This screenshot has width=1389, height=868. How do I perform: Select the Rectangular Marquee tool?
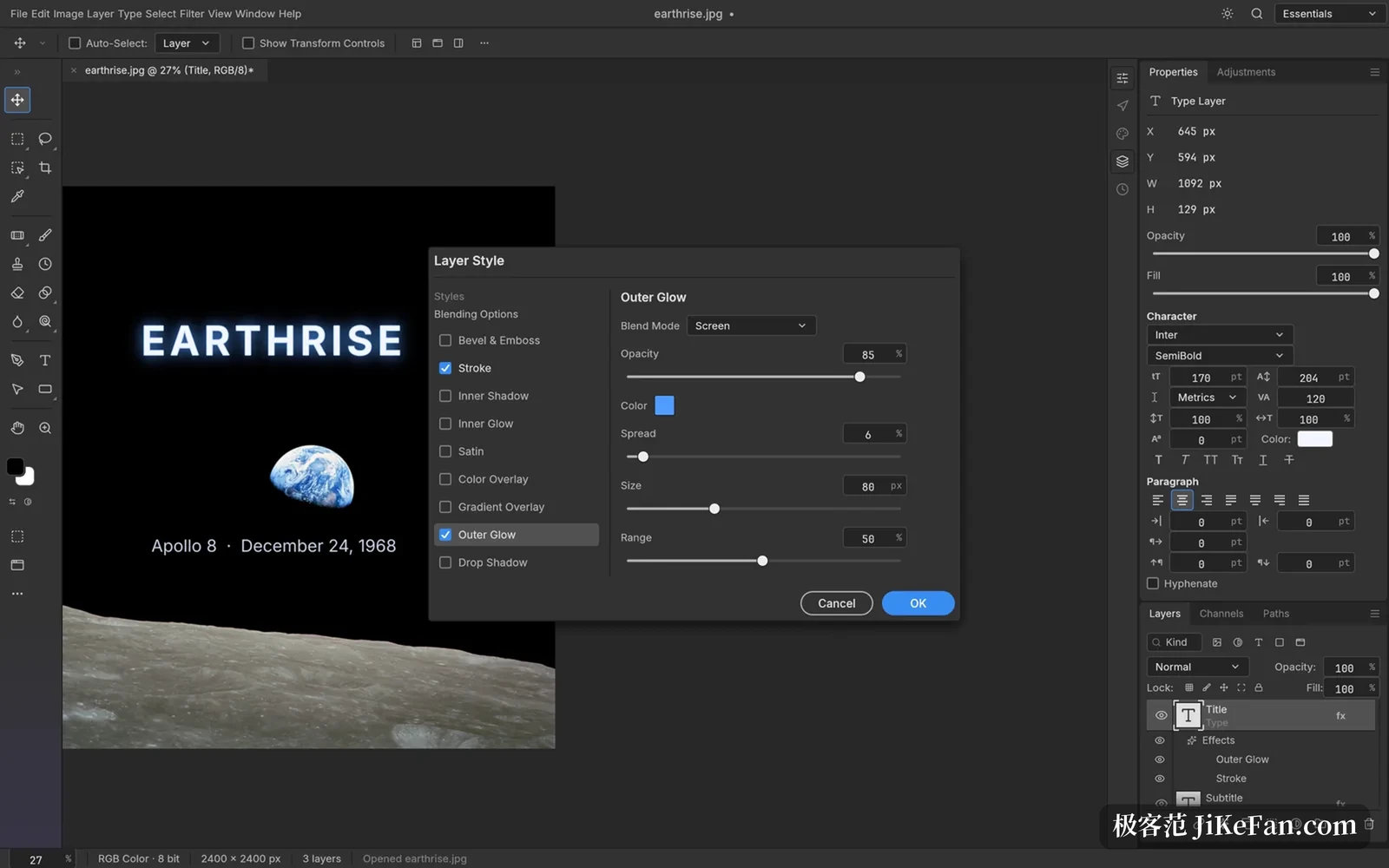17,139
